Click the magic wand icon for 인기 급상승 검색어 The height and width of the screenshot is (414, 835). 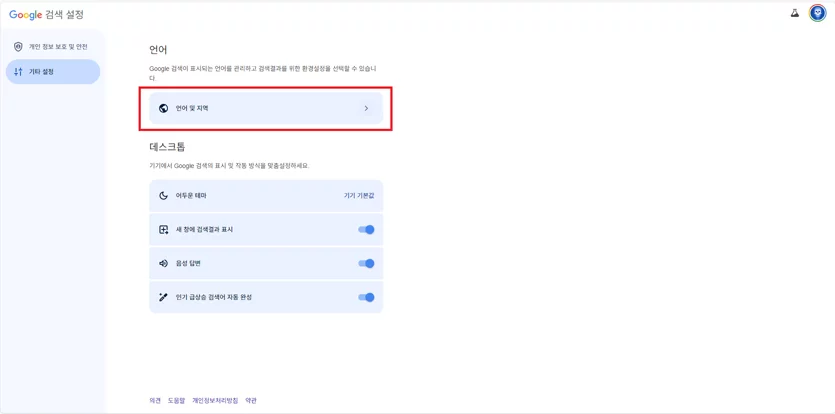163,297
